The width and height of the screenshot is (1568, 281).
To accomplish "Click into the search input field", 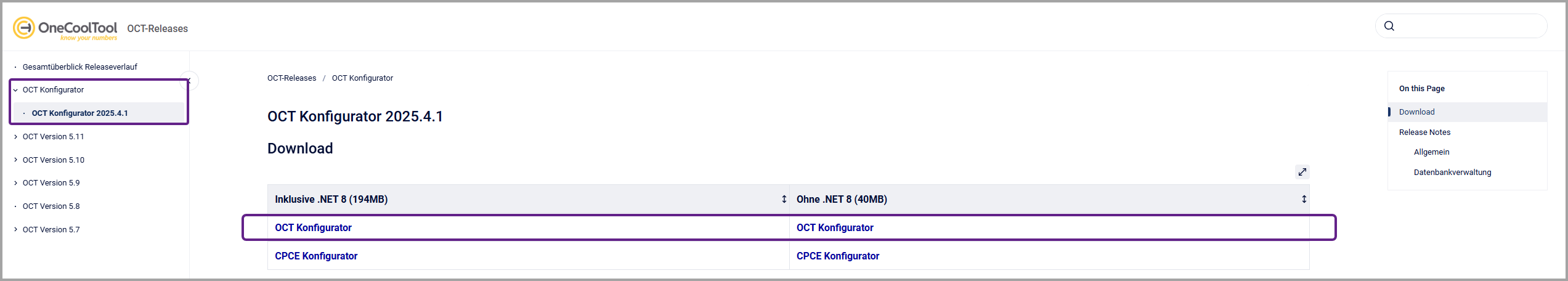I will tap(1469, 26).
